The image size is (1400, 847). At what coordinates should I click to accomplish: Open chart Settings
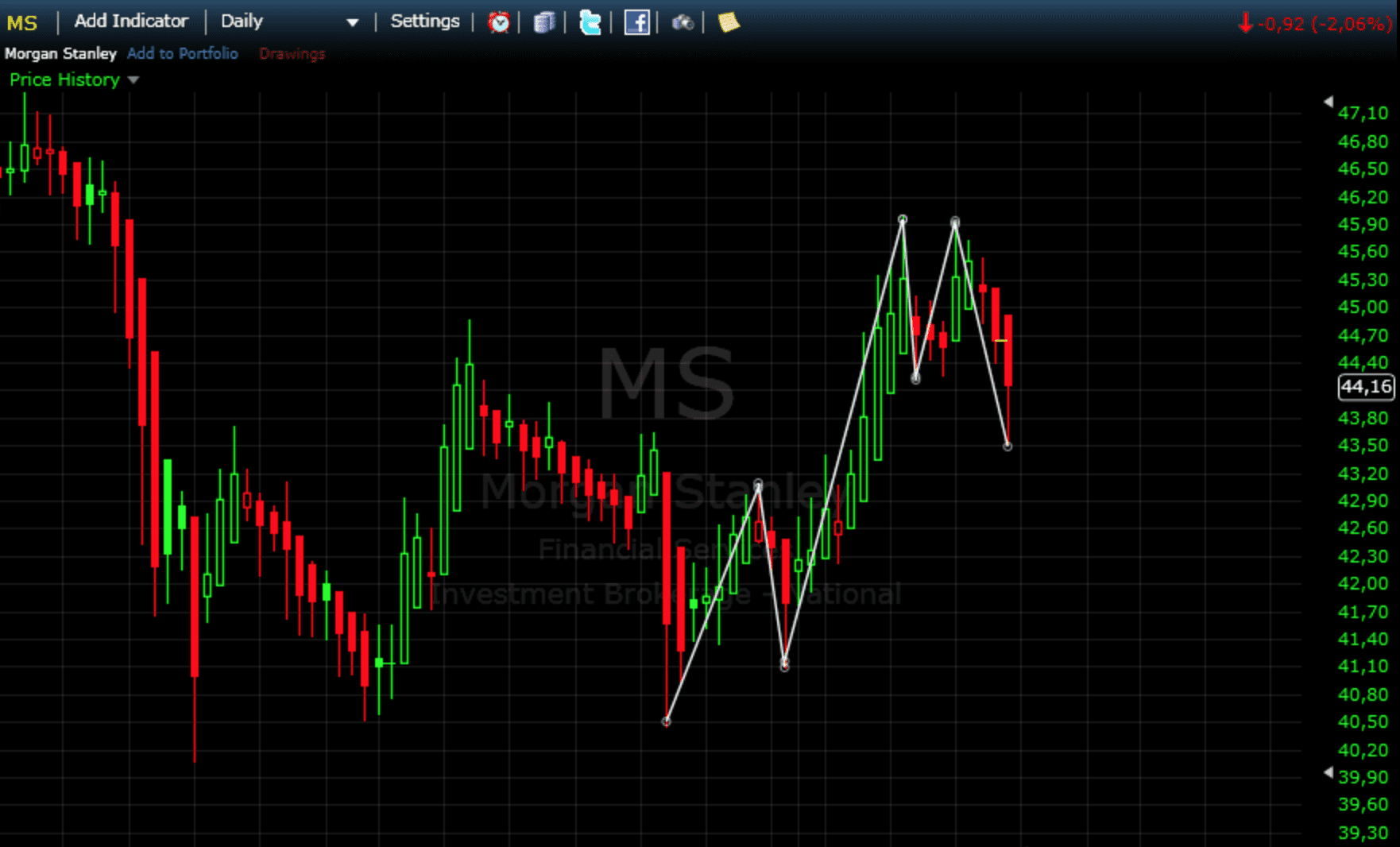coord(425,21)
